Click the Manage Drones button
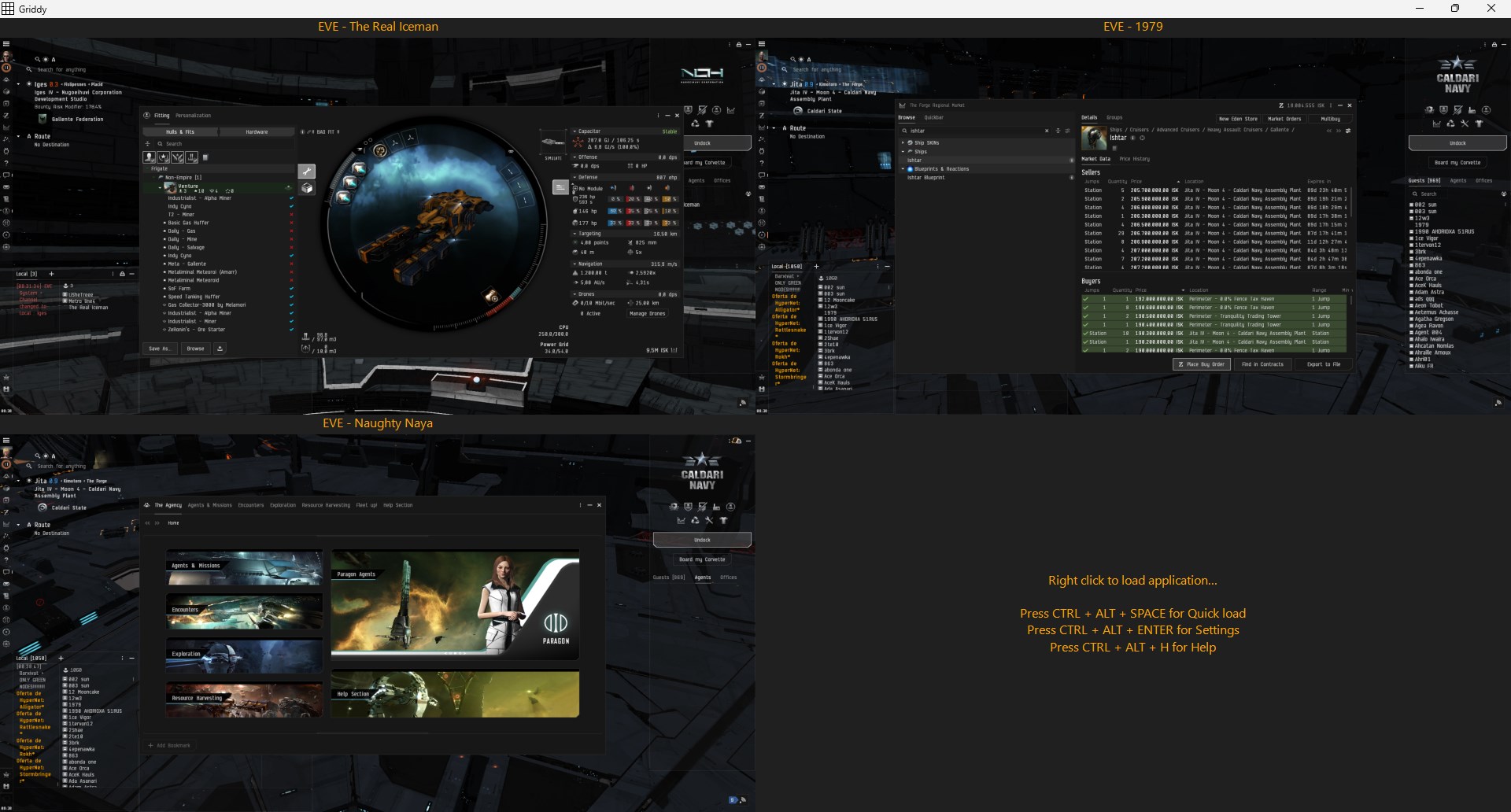This screenshot has width=1511, height=812. 647,313
